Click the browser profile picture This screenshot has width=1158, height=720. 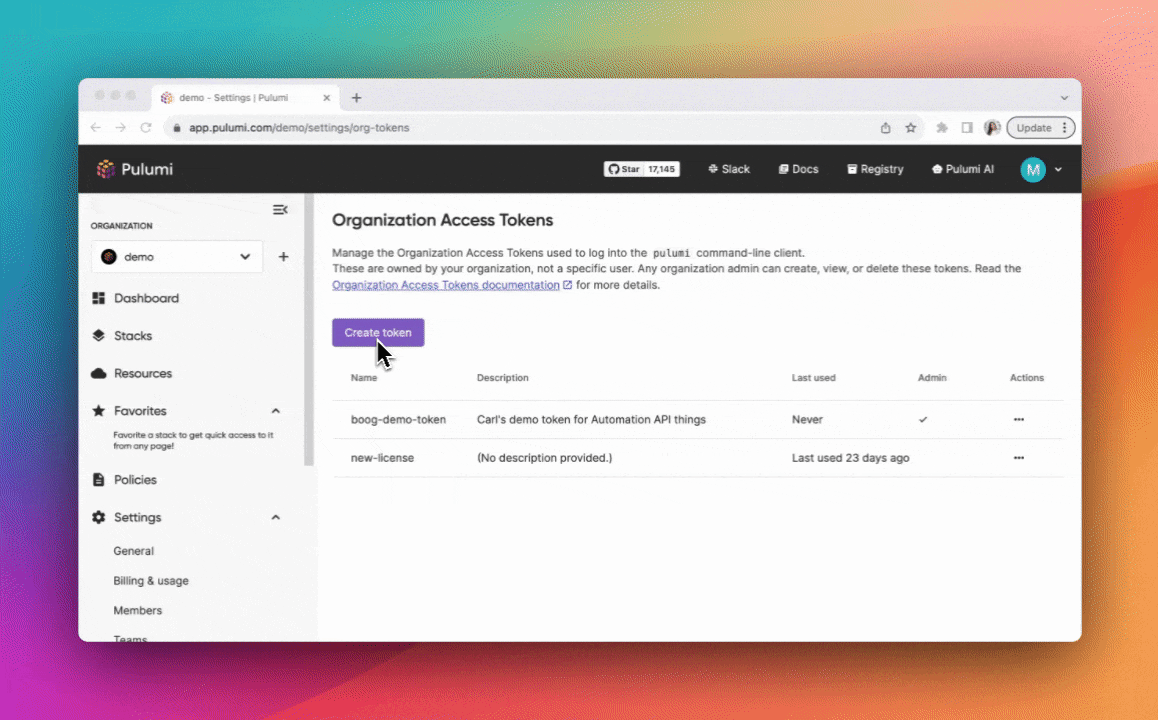pos(992,128)
